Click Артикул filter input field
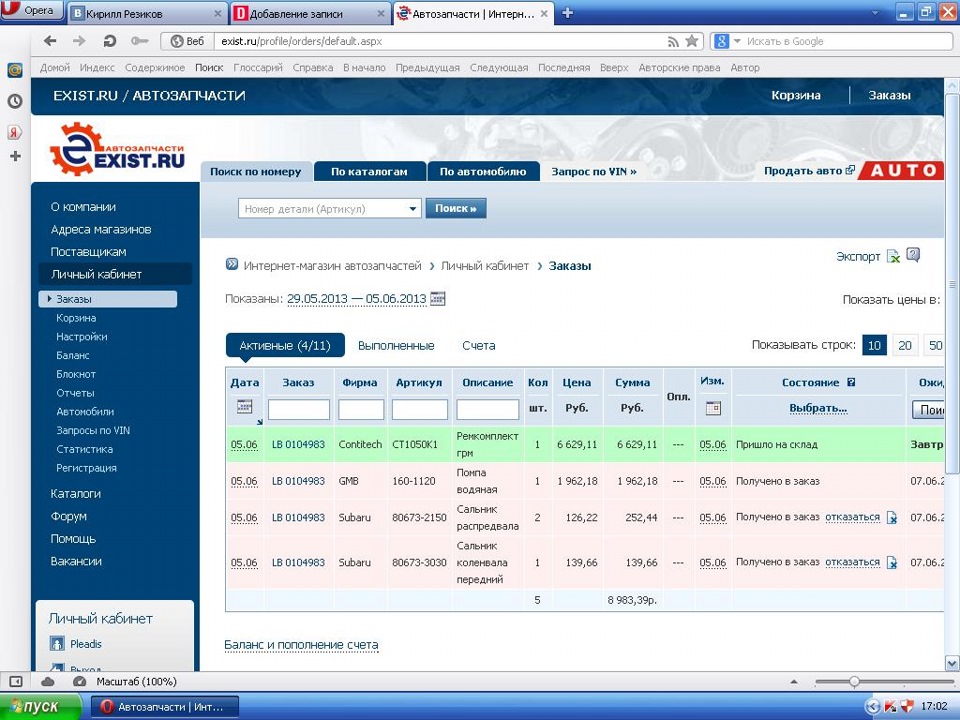 tap(419, 409)
